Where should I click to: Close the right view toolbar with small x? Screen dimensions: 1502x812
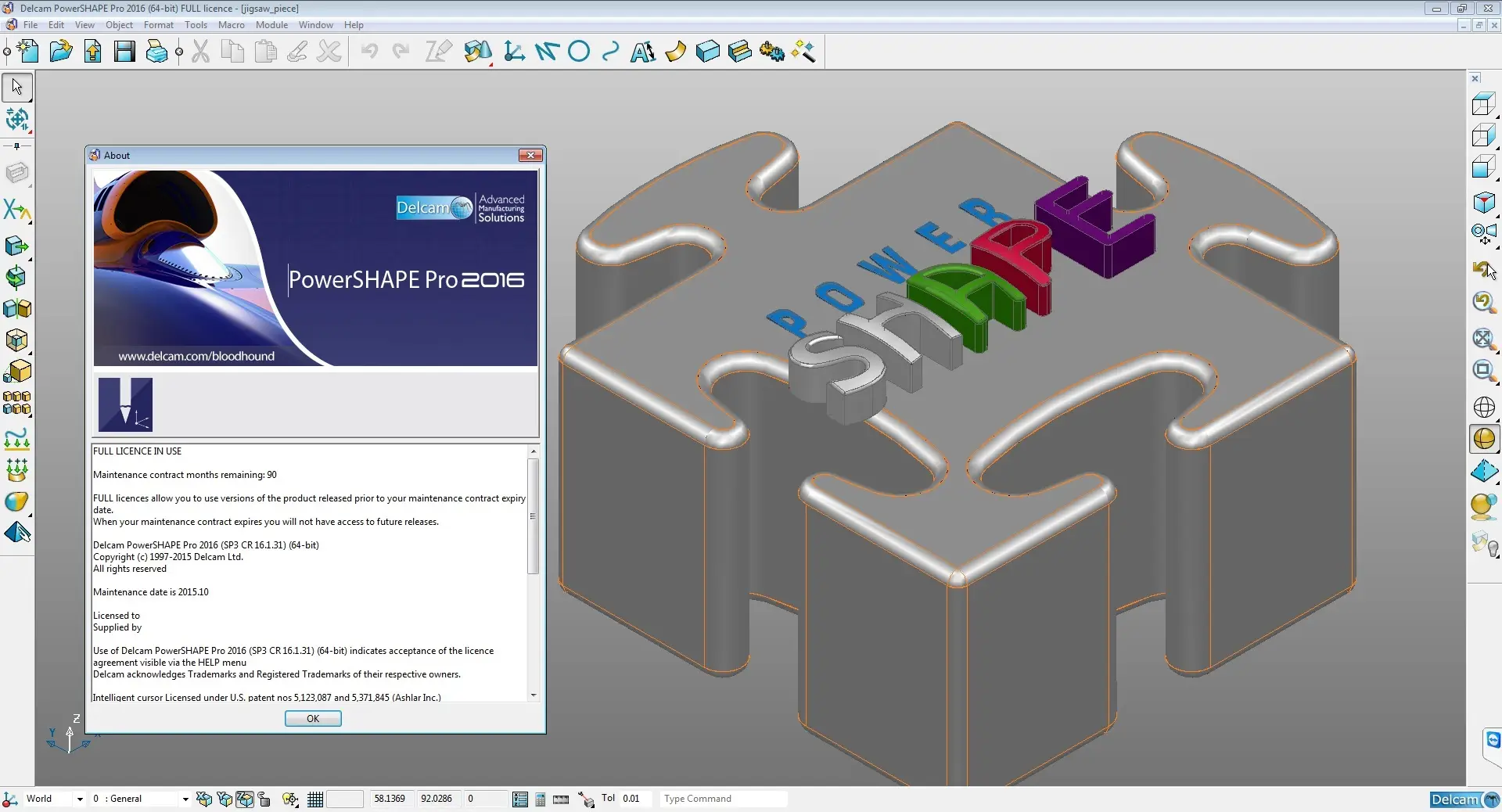1475,78
